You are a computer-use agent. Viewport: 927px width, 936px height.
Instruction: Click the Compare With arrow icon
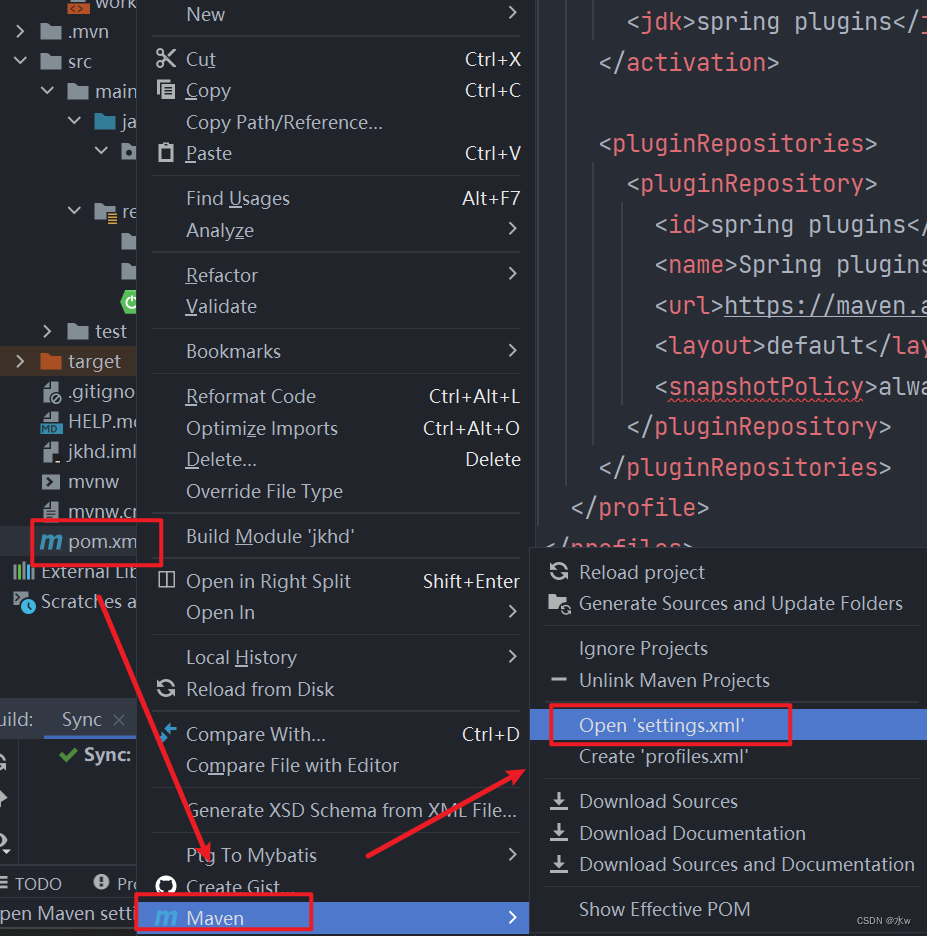coord(168,732)
